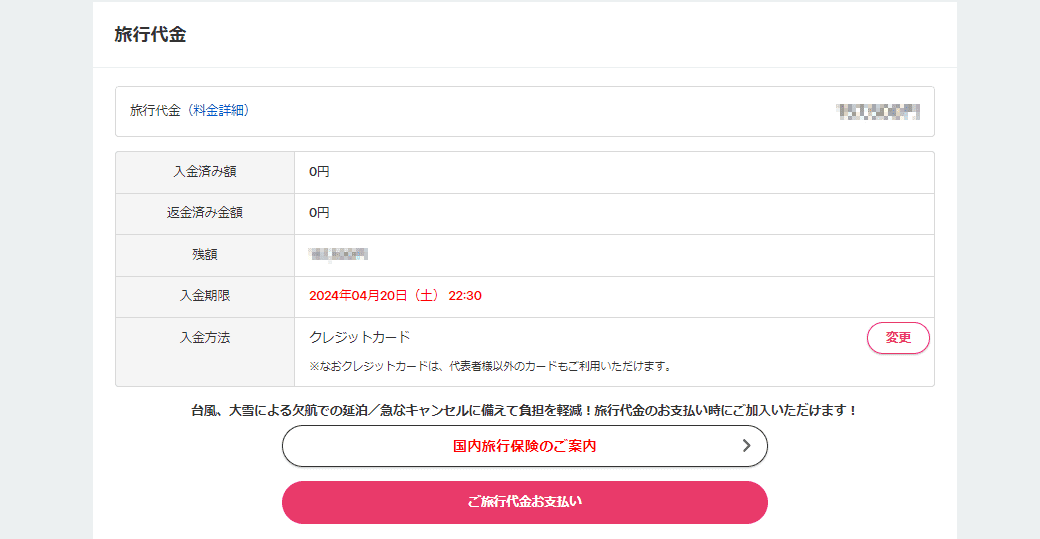Image resolution: width=1040 pixels, height=539 pixels.
Task: Click the 旅行代金 section heading
Action: pos(150,35)
